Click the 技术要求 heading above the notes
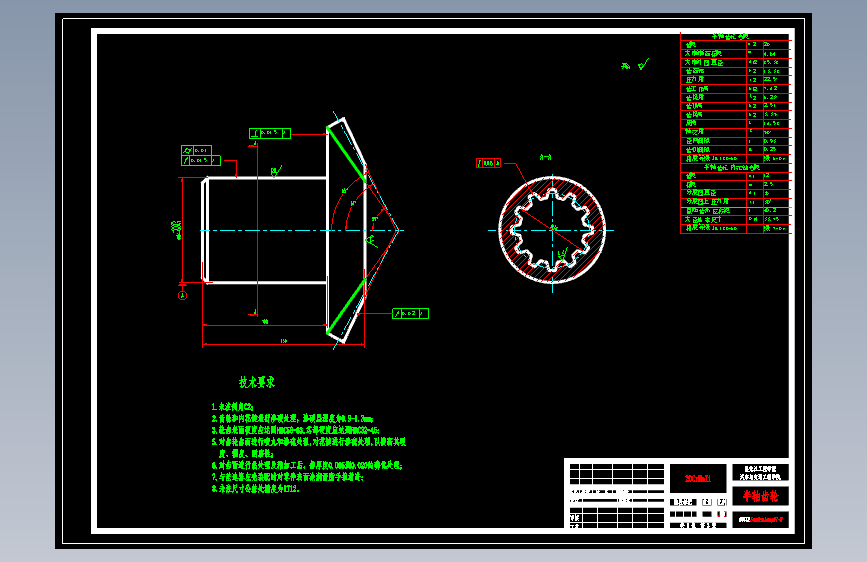This screenshot has width=867, height=562. (x=257, y=382)
